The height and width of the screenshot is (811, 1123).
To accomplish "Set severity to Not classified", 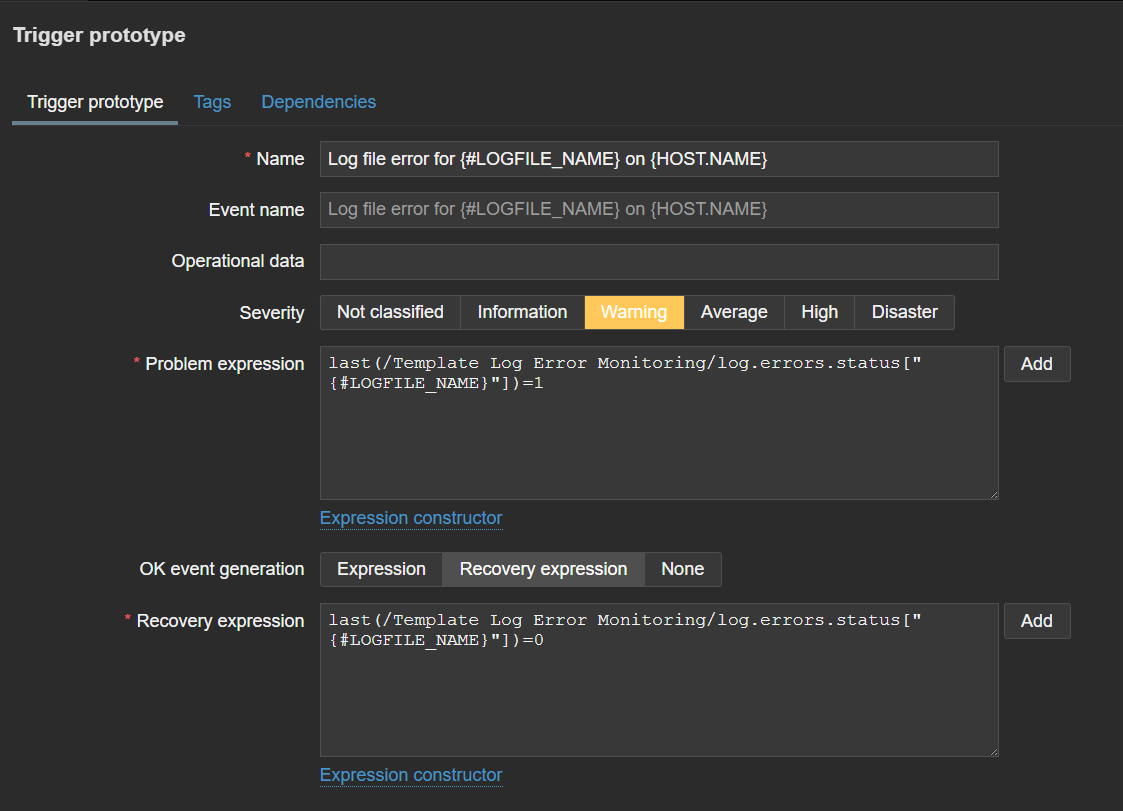I will click(x=390, y=312).
